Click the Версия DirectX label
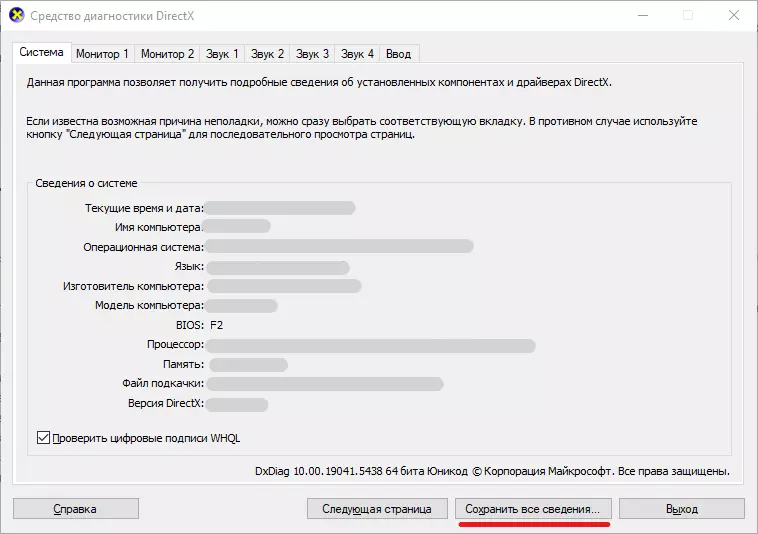 [x=166, y=403]
